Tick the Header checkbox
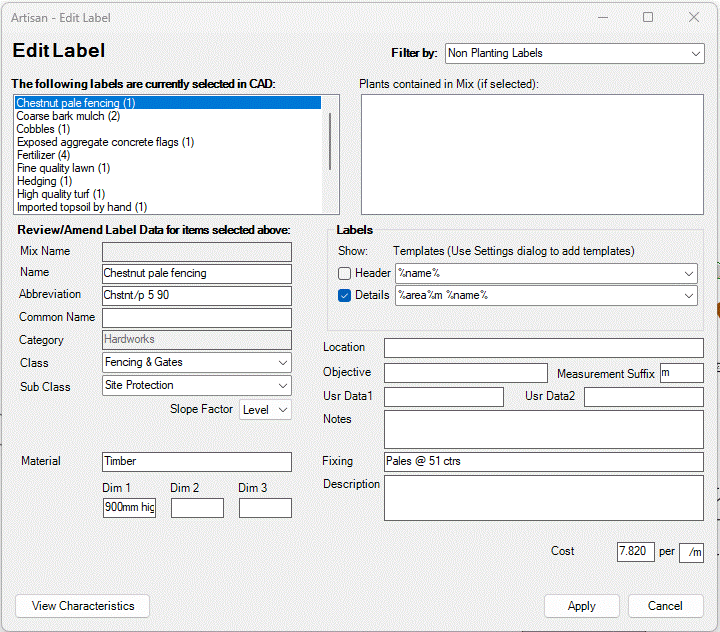 [345, 273]
